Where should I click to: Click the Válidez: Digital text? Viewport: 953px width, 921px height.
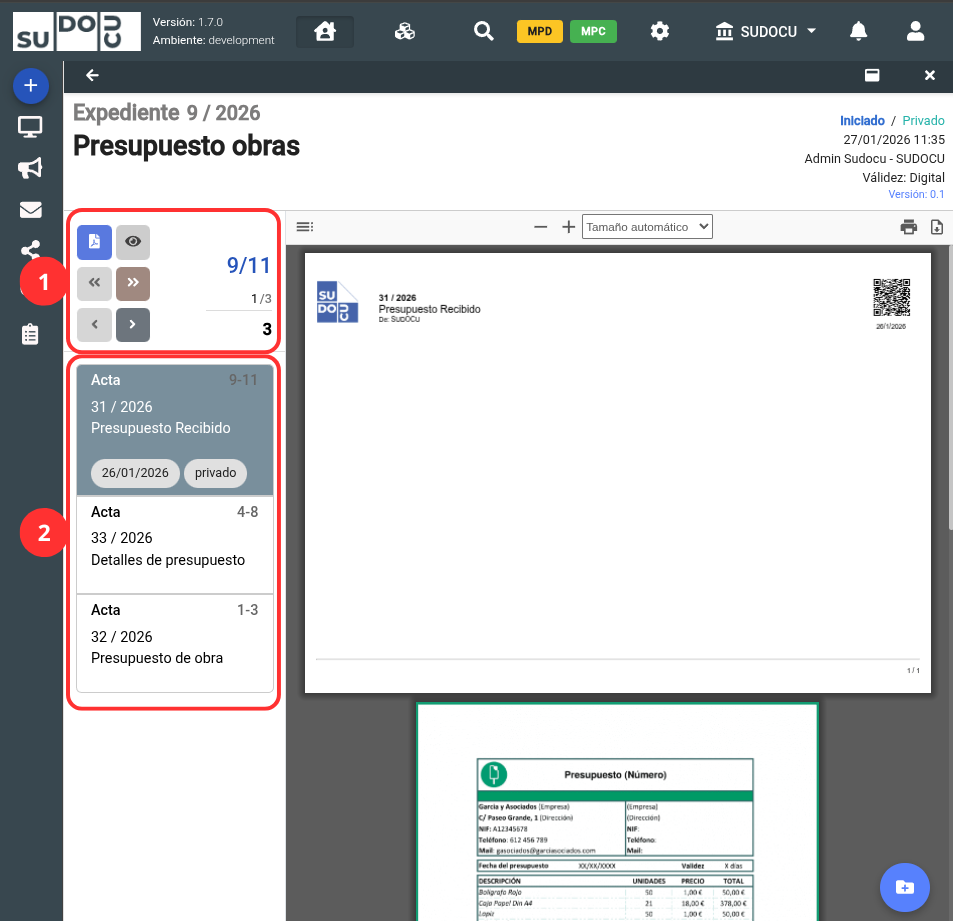[903, 178]
